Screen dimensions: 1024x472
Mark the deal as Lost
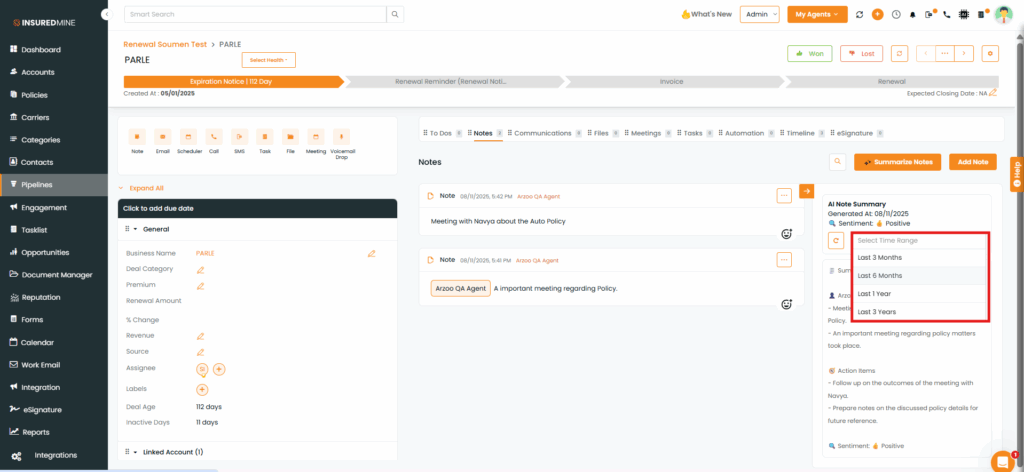click(861, 54)
